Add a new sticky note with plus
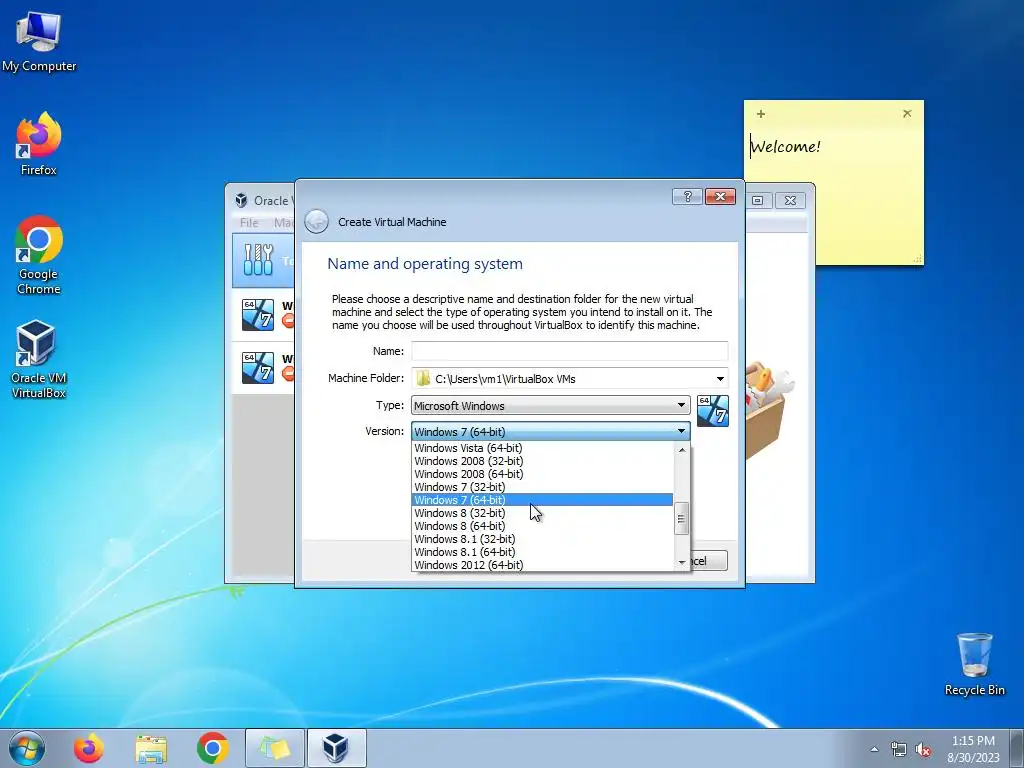This screenshot has height=768, width=1024. point(761,114)
